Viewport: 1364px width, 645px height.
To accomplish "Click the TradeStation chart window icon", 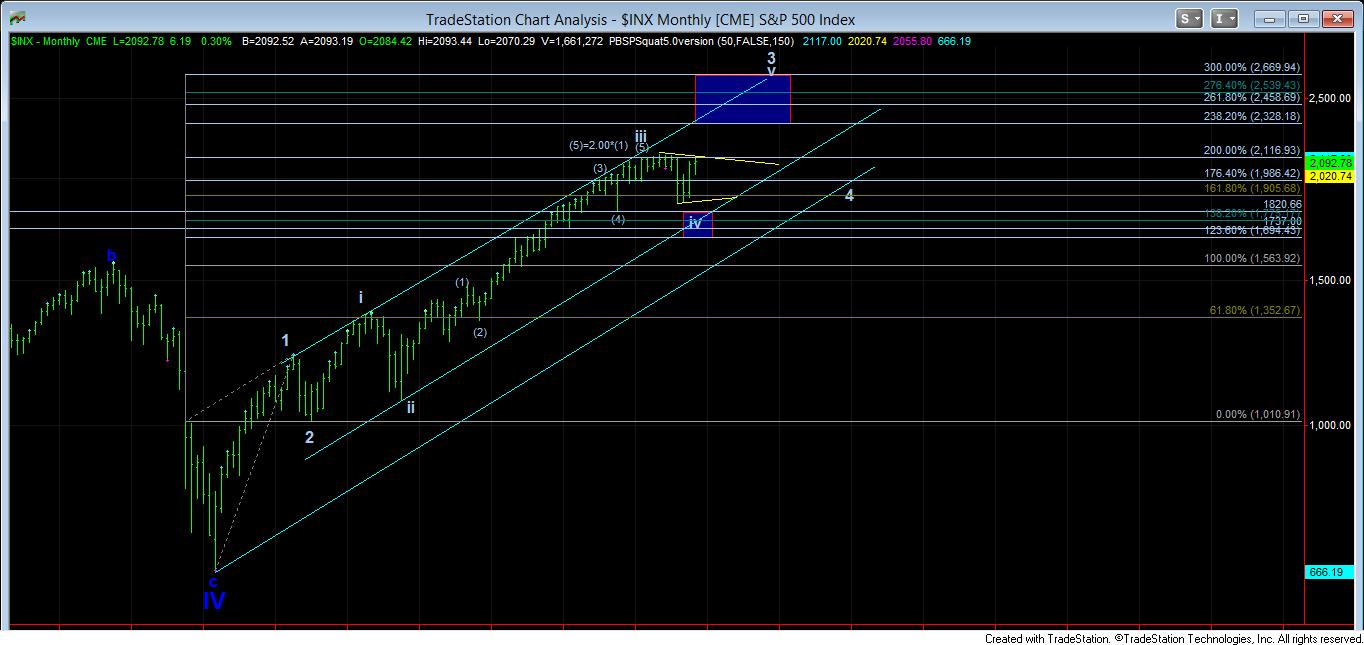I will click(x=15, y=19).
